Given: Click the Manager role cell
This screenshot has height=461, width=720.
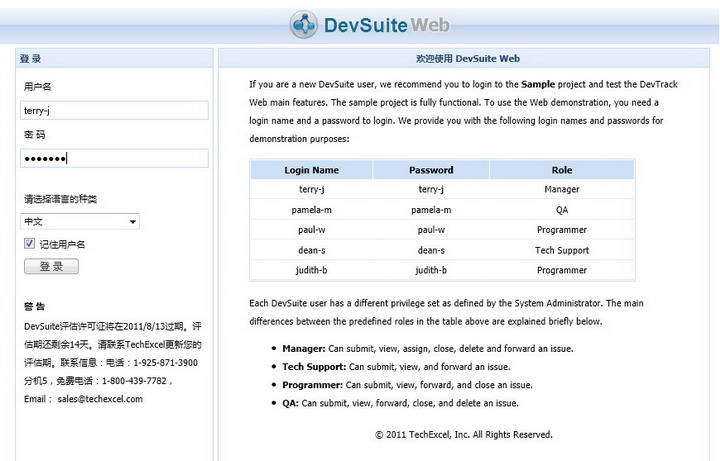Looking at the screenshot, I should coord(562,189).
